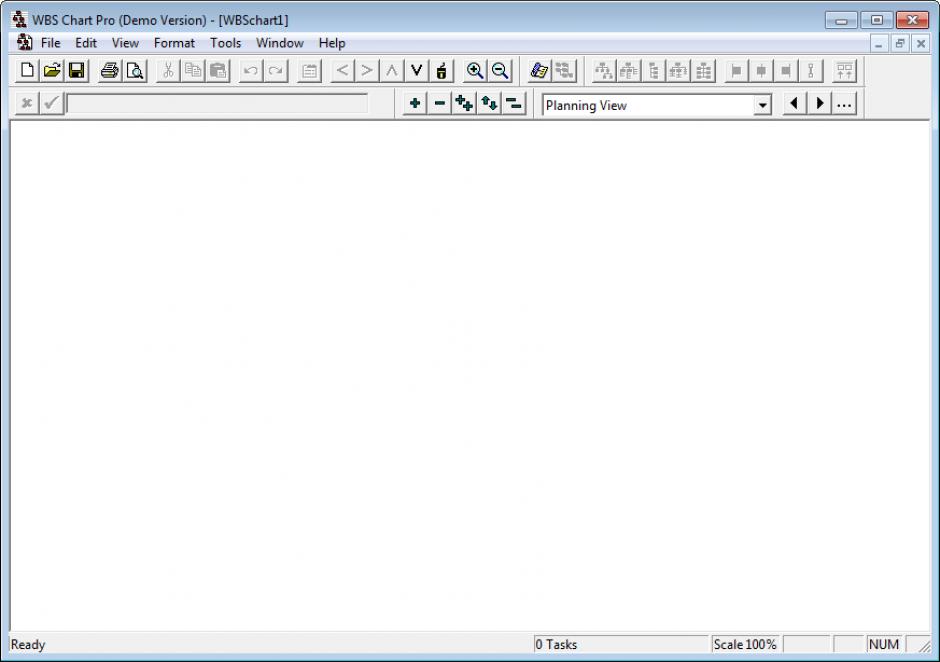
Task: Go to next view with right arrow
Action: tap(820, 104)
